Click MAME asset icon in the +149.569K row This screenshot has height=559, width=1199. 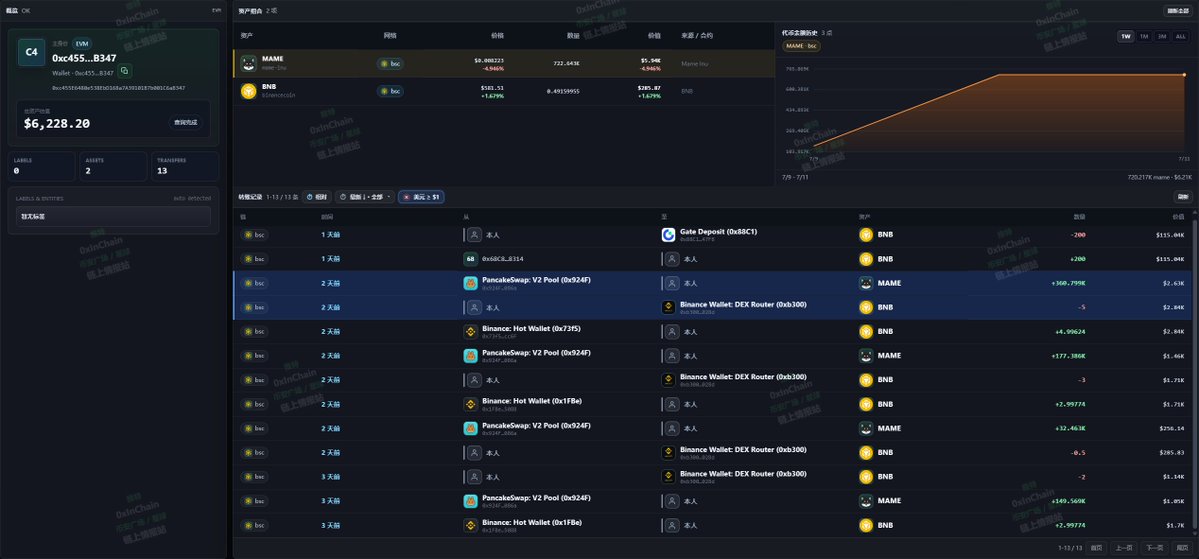[866, 501]
